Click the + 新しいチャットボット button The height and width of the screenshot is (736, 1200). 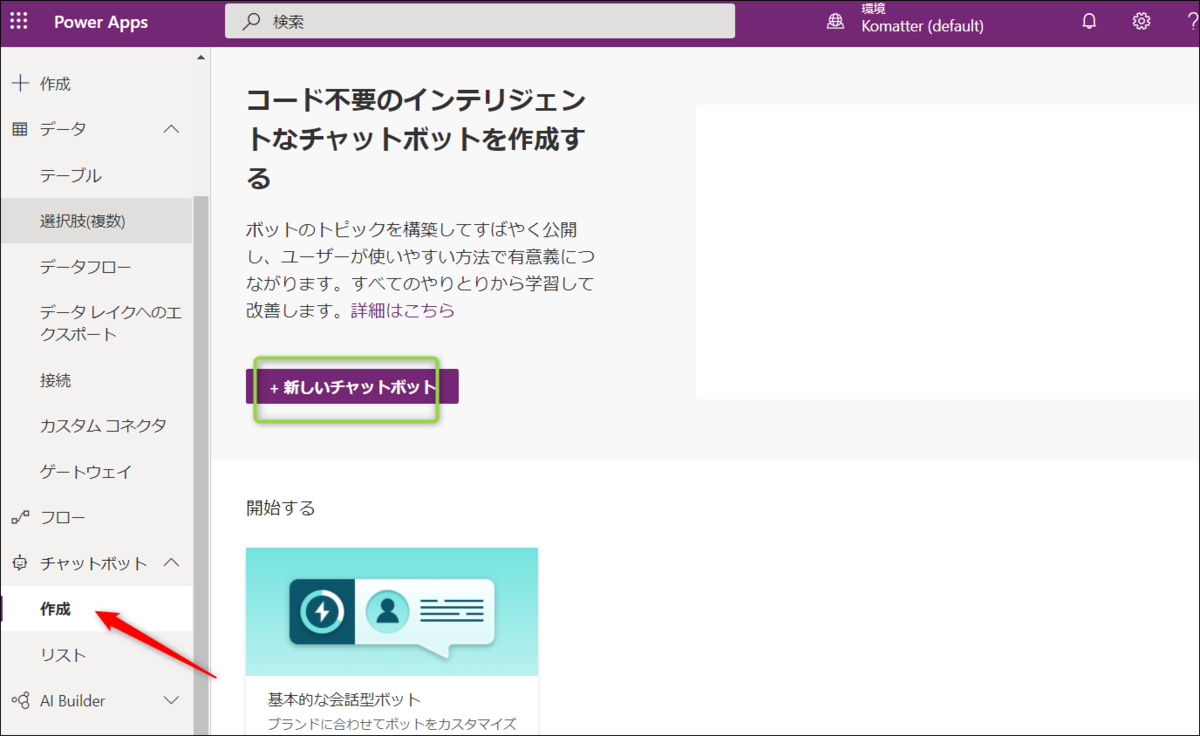point(352,387)
